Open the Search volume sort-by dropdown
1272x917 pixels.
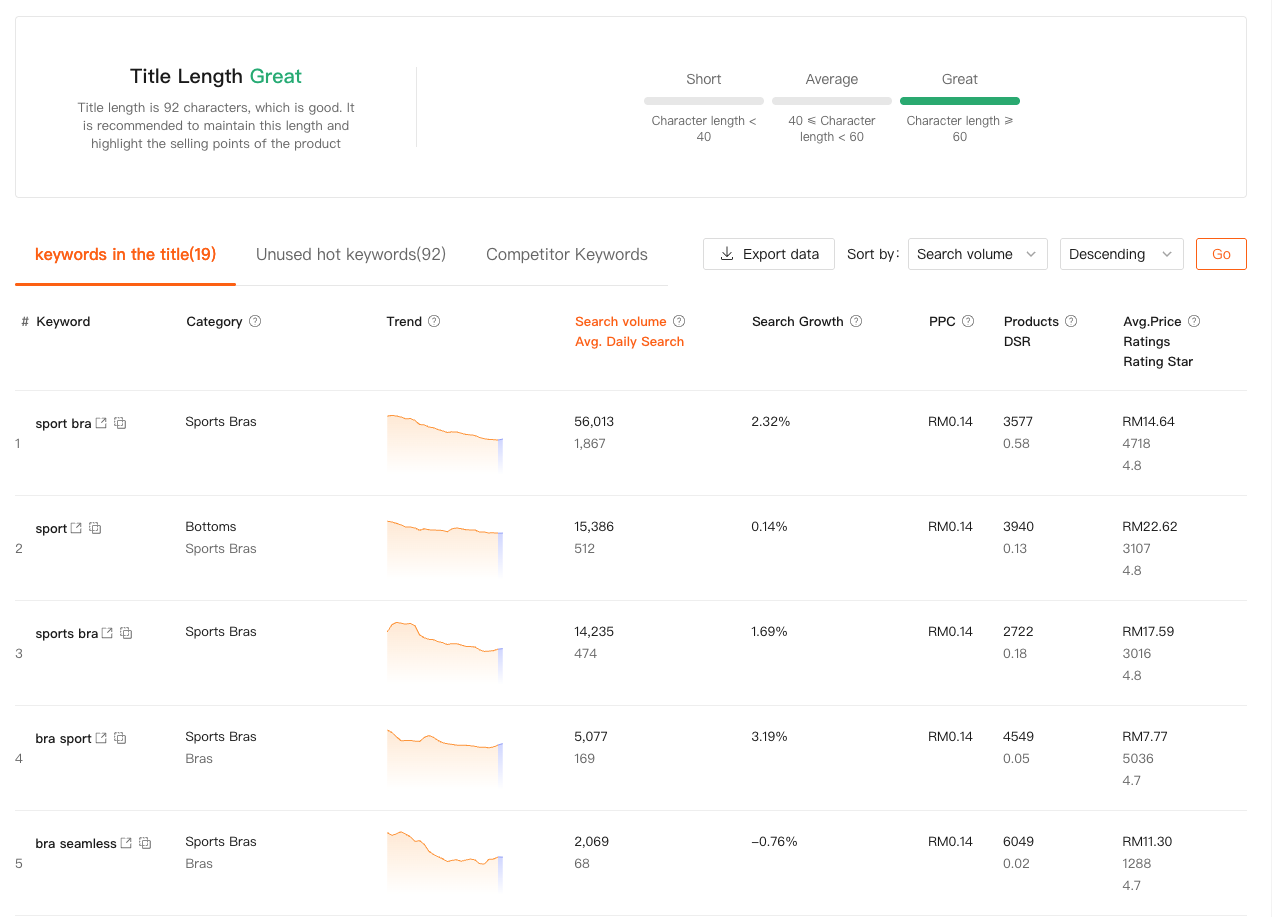977,254
